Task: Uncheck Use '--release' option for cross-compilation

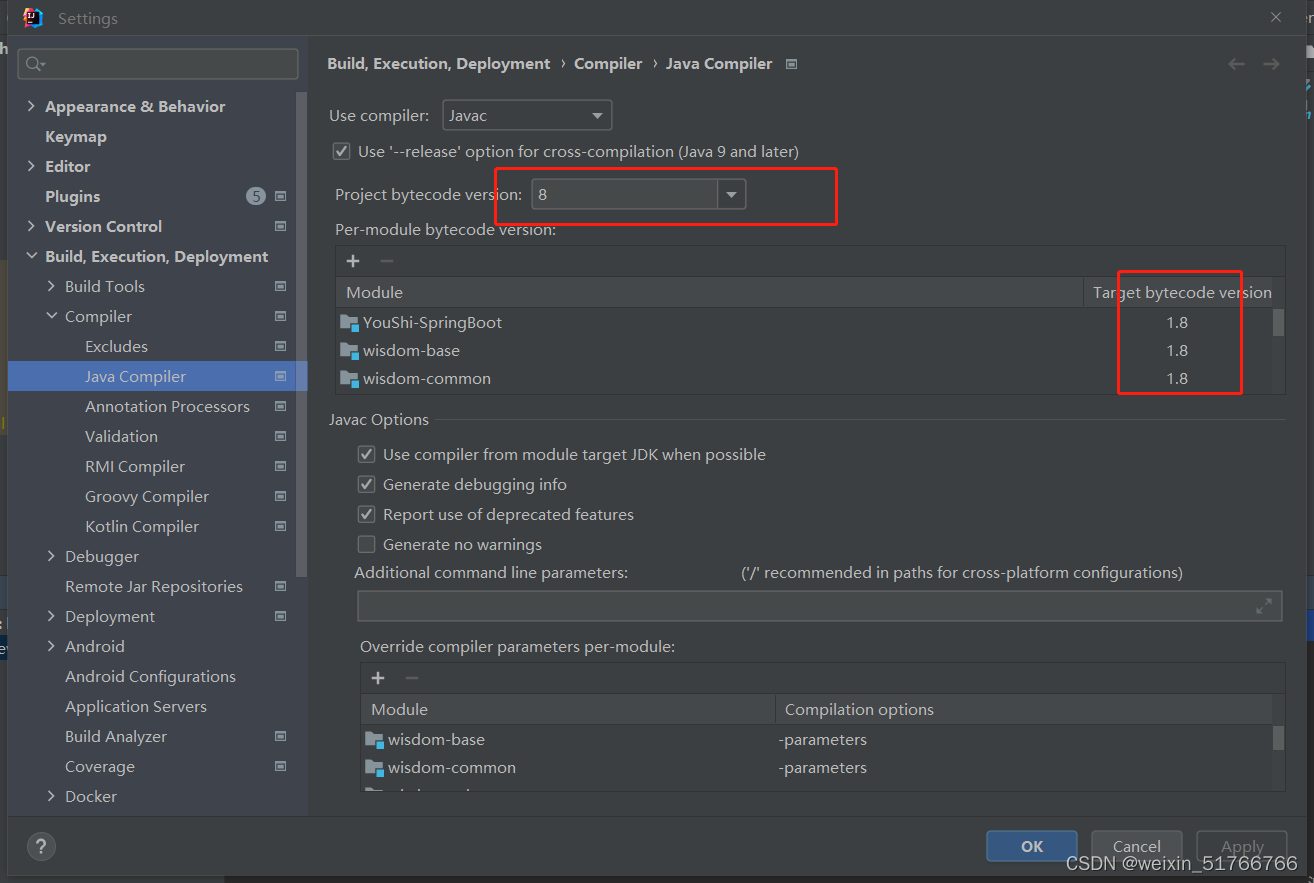Action: pyautogui.click(x=341, y=151)
